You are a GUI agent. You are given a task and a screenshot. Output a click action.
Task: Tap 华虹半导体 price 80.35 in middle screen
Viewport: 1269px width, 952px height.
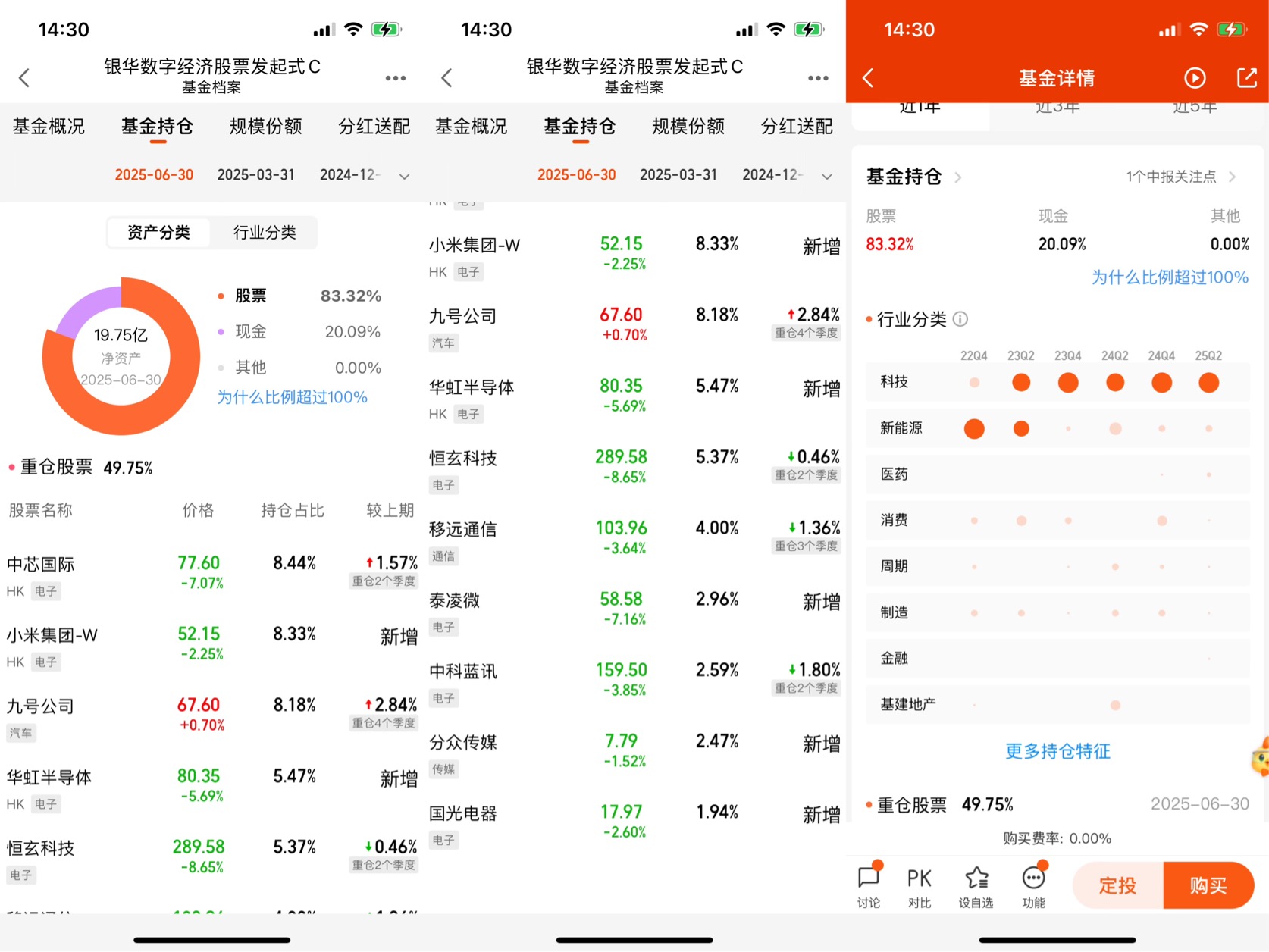(621, 386)
